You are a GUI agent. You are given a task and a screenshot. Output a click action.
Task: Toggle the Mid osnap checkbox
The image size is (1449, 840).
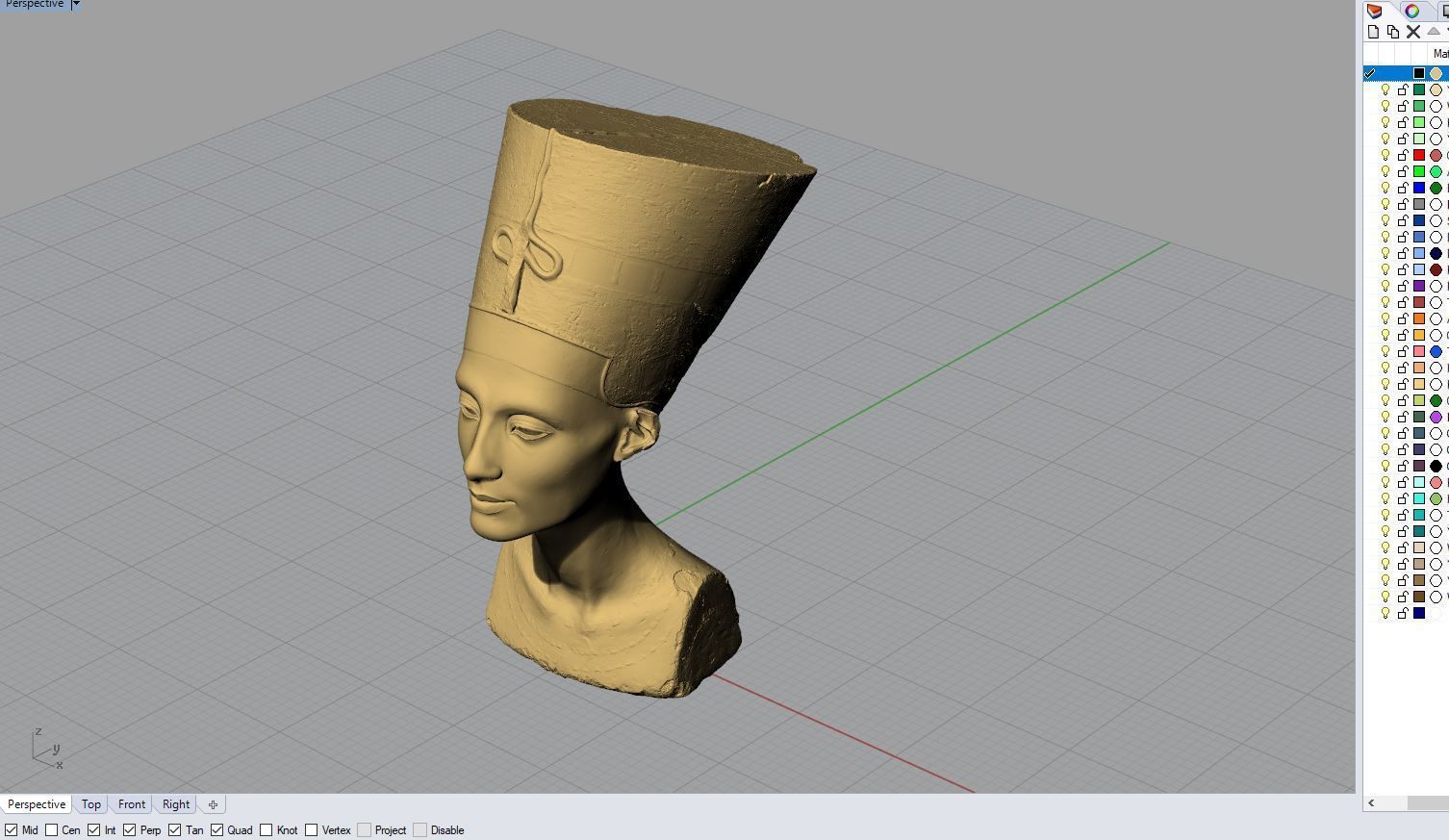[x=12, y=829]
